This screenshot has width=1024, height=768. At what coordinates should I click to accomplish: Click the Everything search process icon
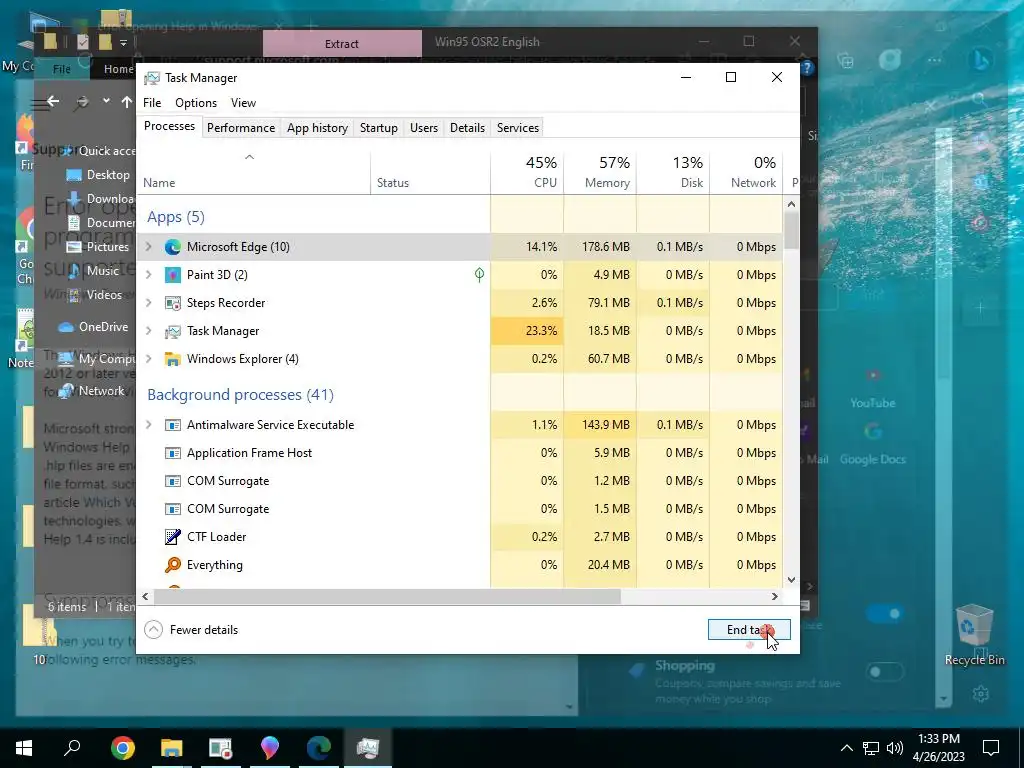(x=172, y=565)
